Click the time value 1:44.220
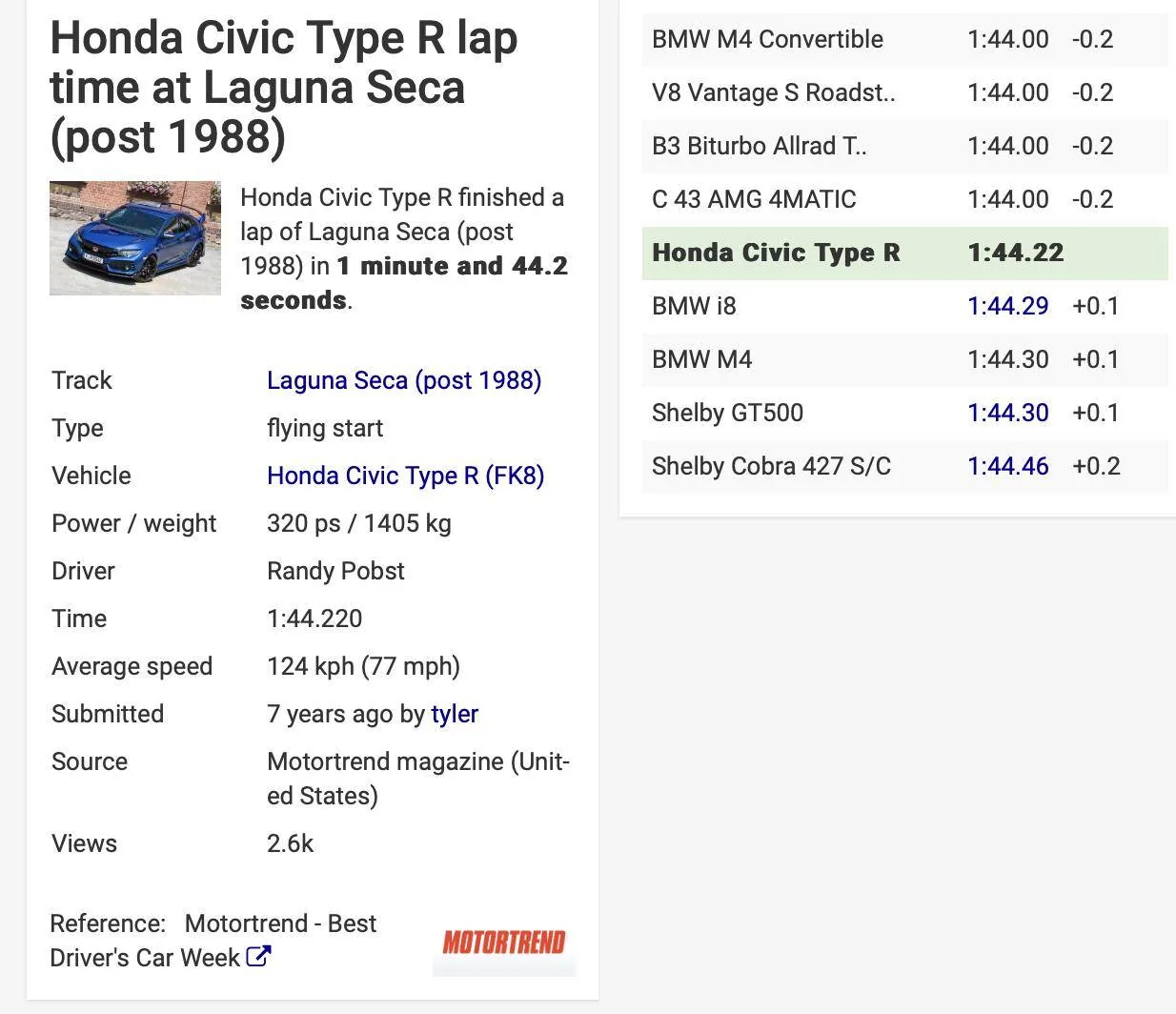This screenshot has height=1014, width=1176. click(314, 619)
